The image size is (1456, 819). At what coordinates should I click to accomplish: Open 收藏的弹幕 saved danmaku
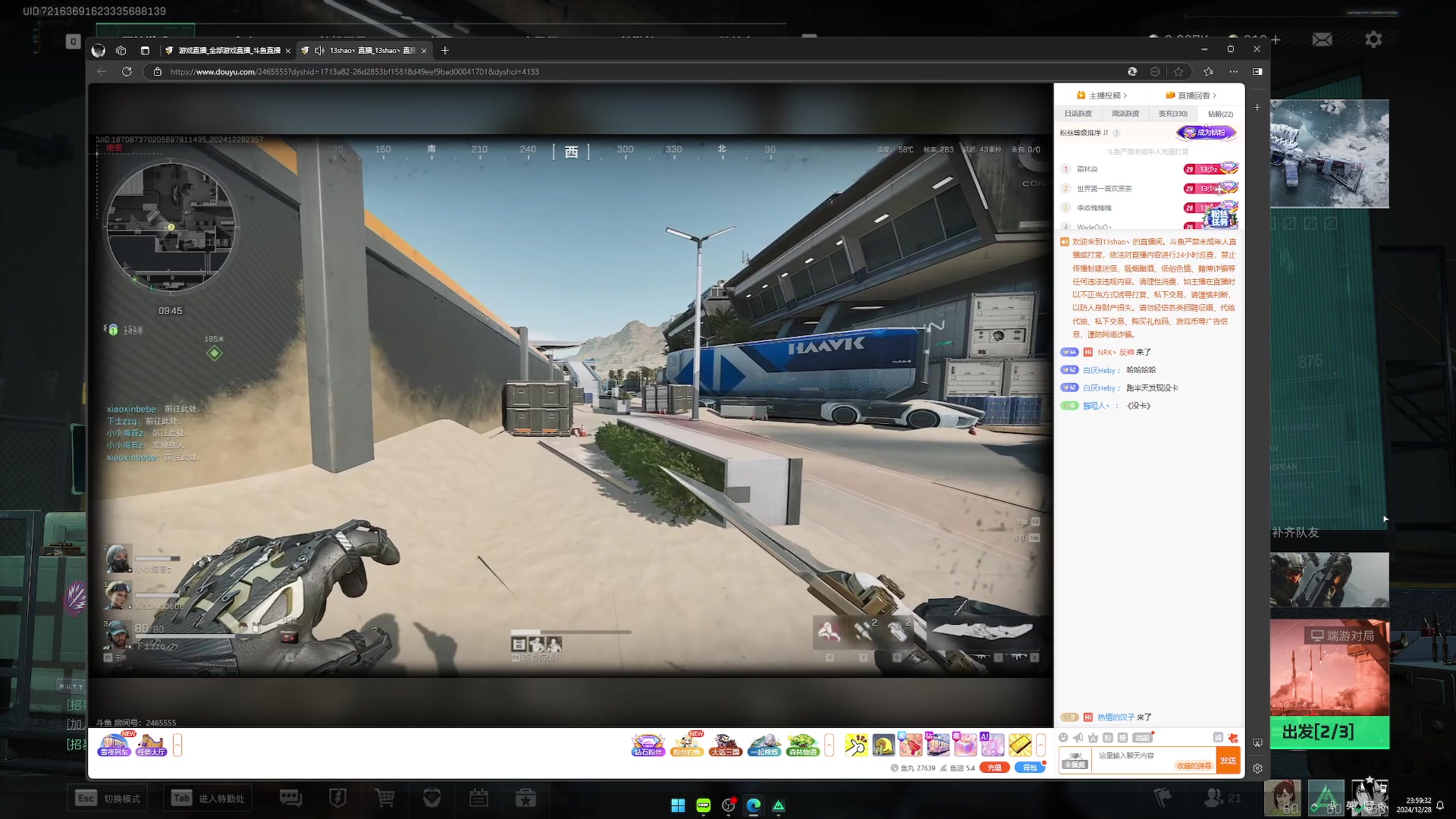click(1194, 766)
